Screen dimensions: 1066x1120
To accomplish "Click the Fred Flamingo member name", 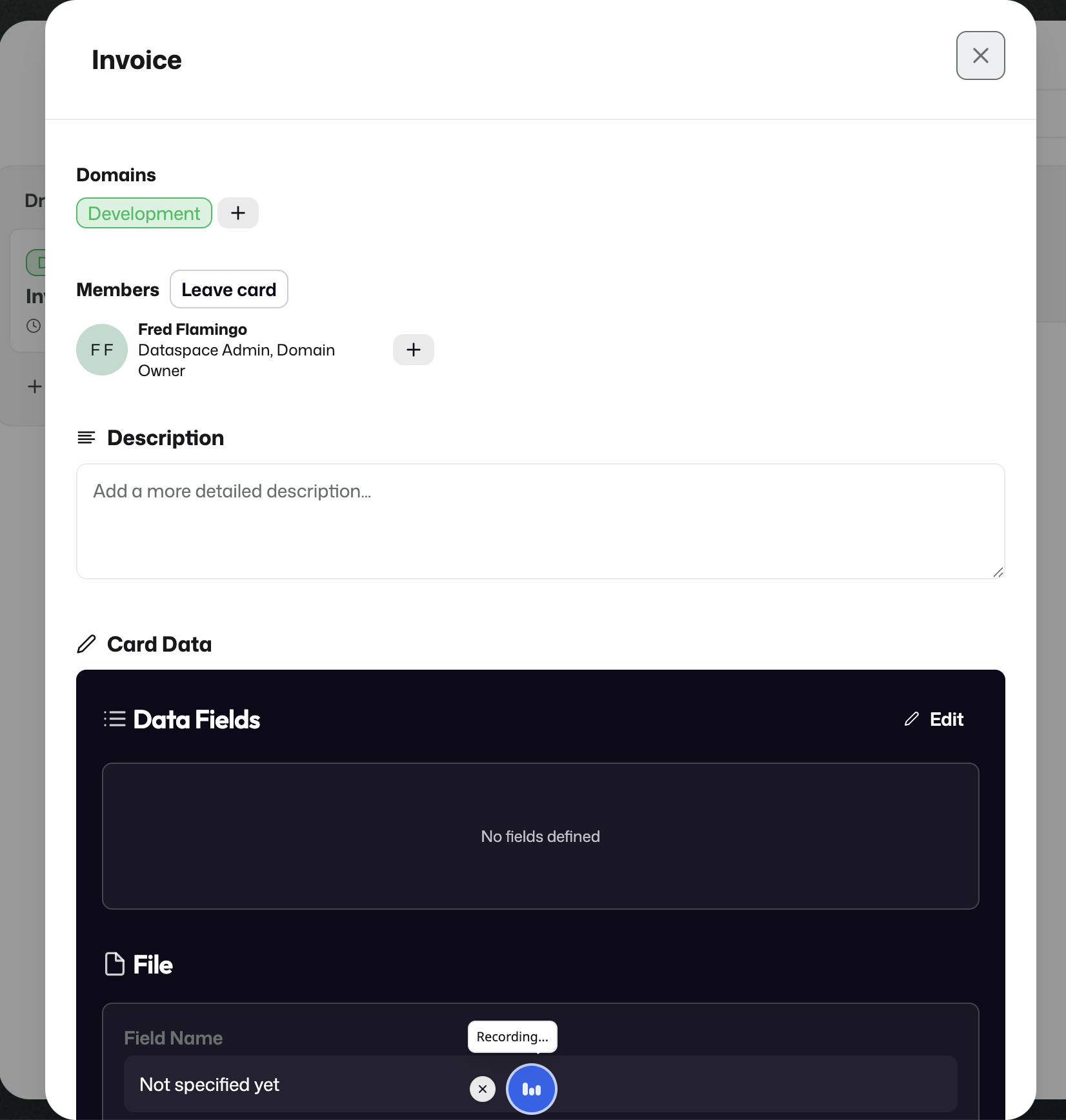I will (192, 329).
